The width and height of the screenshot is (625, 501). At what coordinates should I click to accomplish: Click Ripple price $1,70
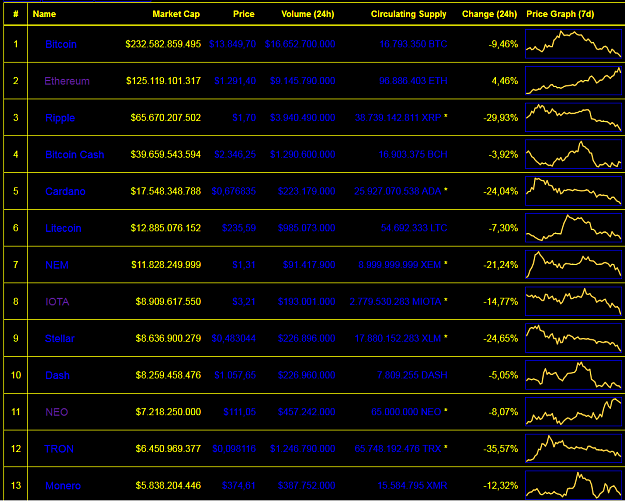[244, 118]
